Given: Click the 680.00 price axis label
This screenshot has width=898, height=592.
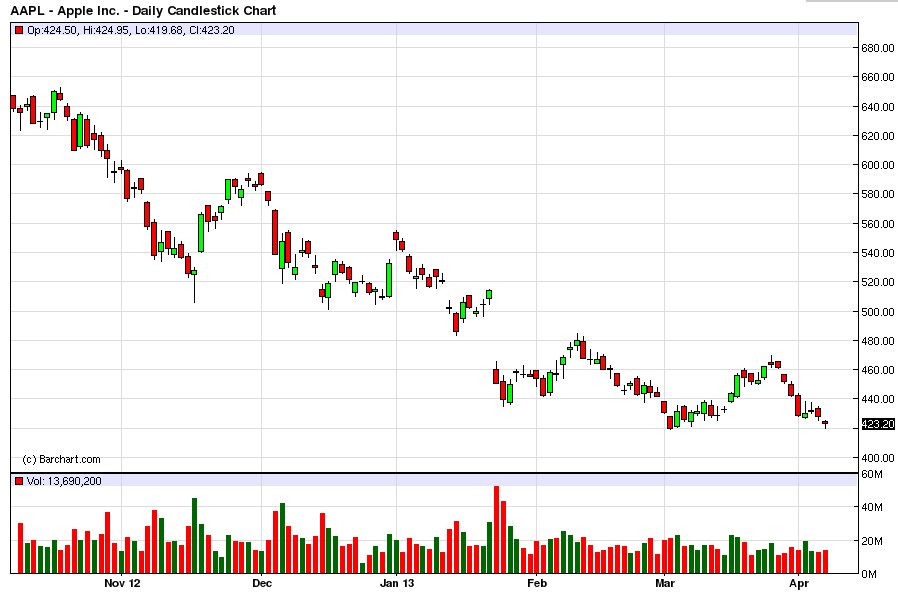Looking at the screenshot, I should [x=877, y=48].
